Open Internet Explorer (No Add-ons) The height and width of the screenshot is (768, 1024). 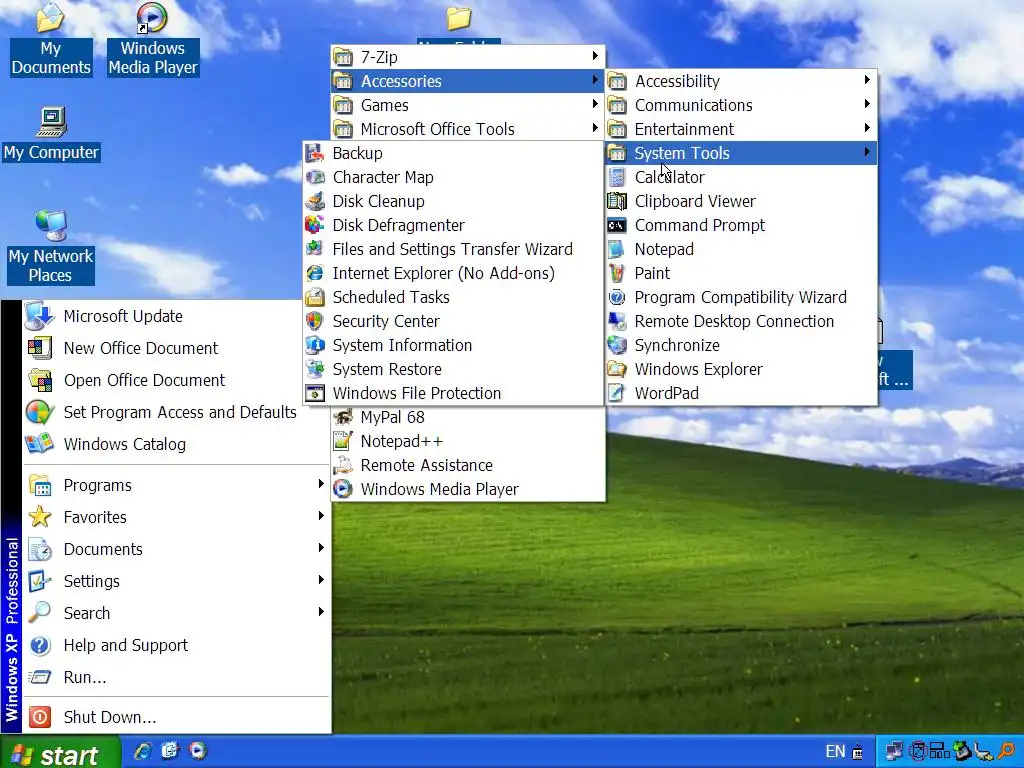453,274
